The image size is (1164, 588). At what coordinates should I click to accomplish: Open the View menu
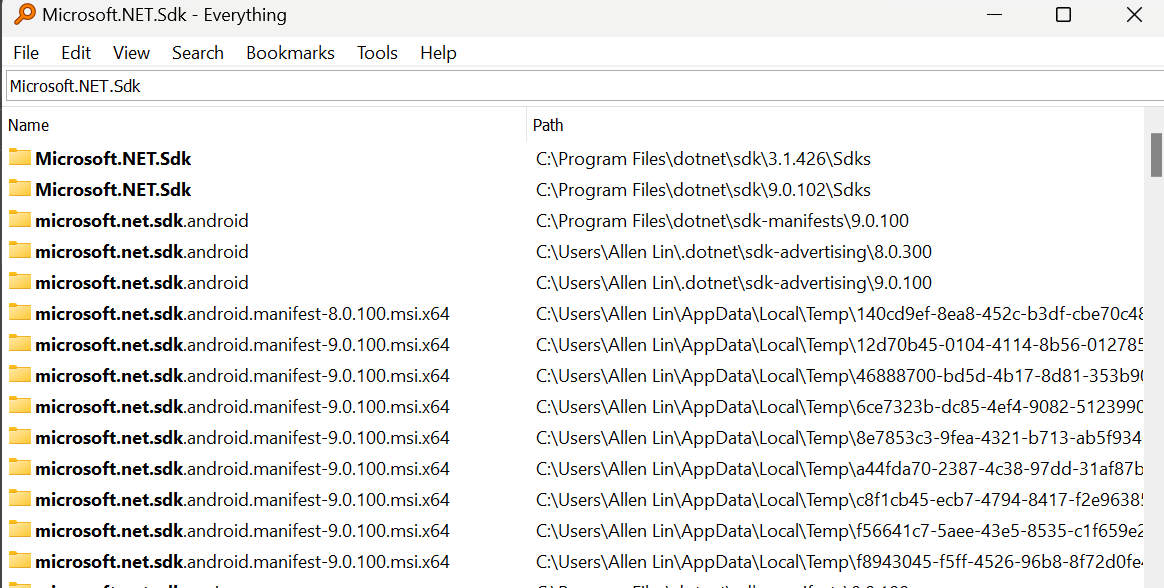pyautogui.click(x=131, y=53)
